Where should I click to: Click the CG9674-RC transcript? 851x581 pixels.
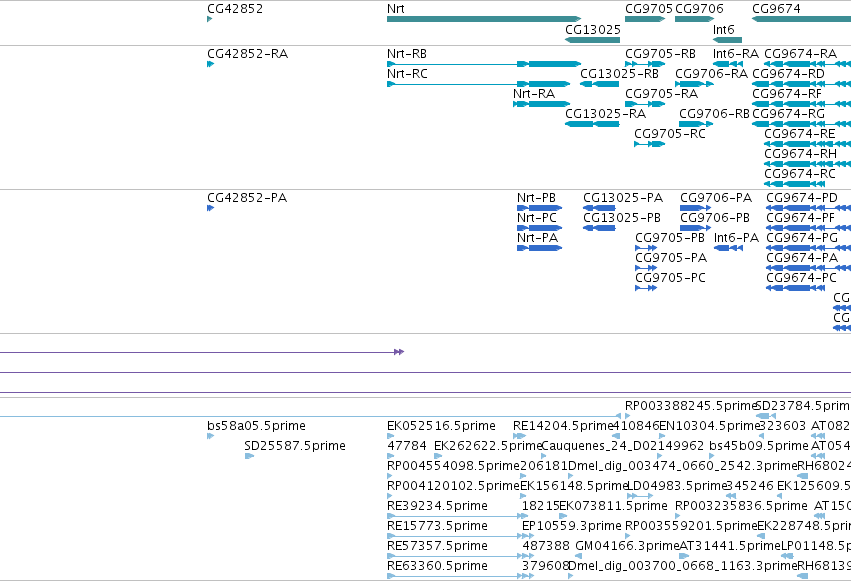pyautogui.click(x=794, y=184)
